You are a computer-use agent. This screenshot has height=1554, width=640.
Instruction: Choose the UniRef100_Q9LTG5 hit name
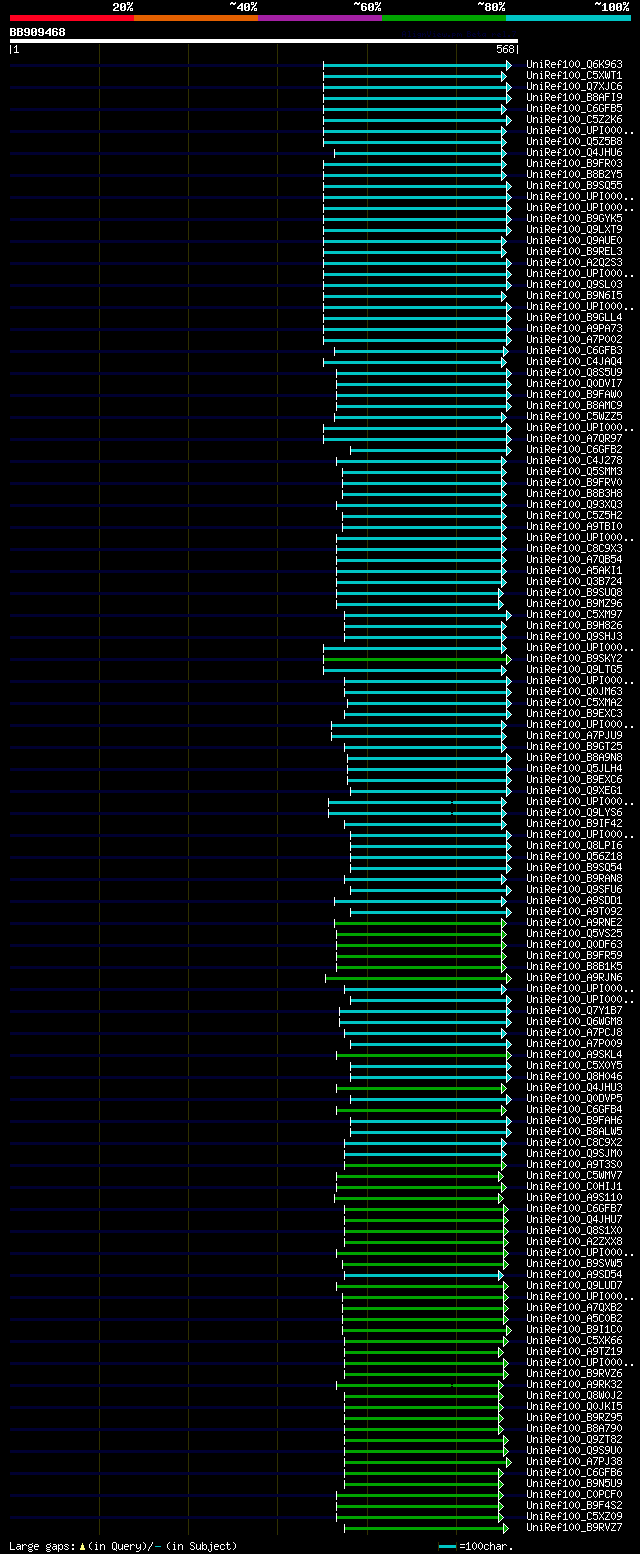(x=574, y=670)
